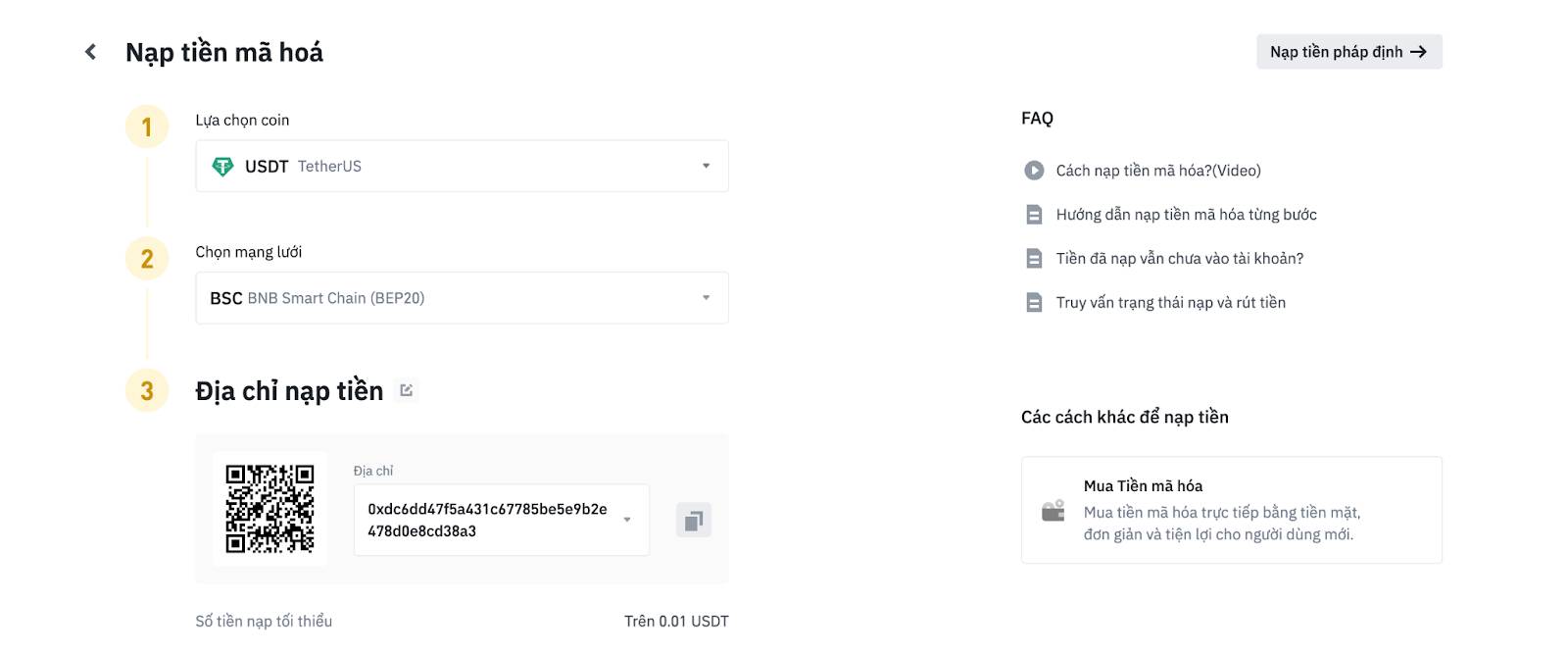Click the deposit address text field
1568x653 pixels.
coord(501,520)
